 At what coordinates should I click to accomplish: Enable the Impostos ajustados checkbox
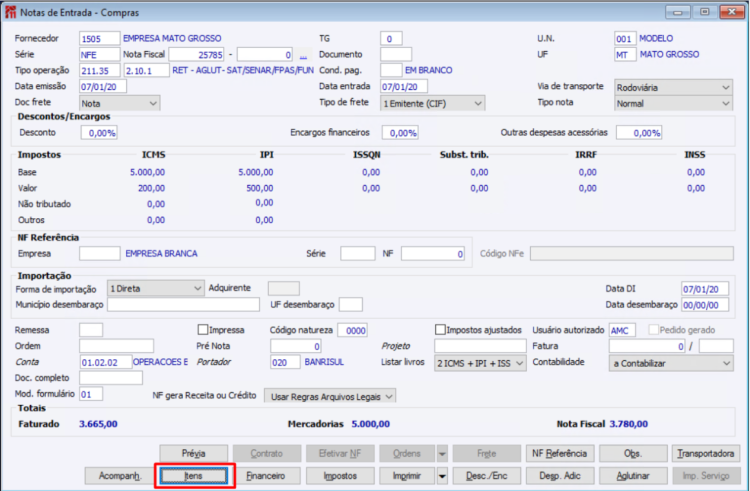(x=441, y=330)
